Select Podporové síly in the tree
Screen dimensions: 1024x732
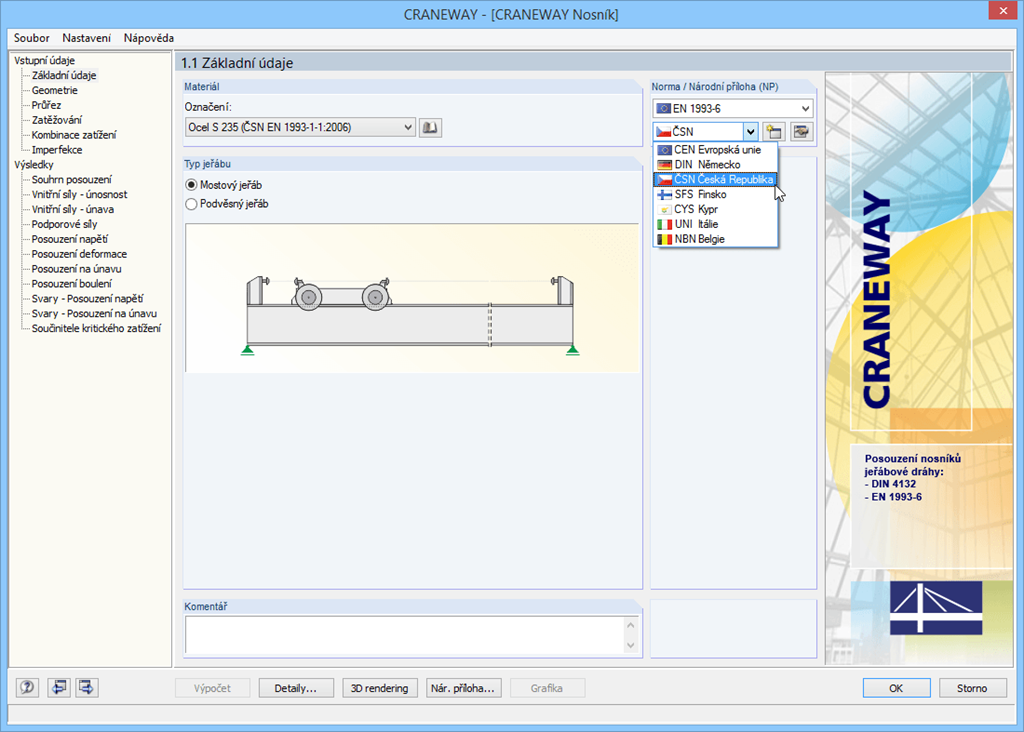(65, 225)
